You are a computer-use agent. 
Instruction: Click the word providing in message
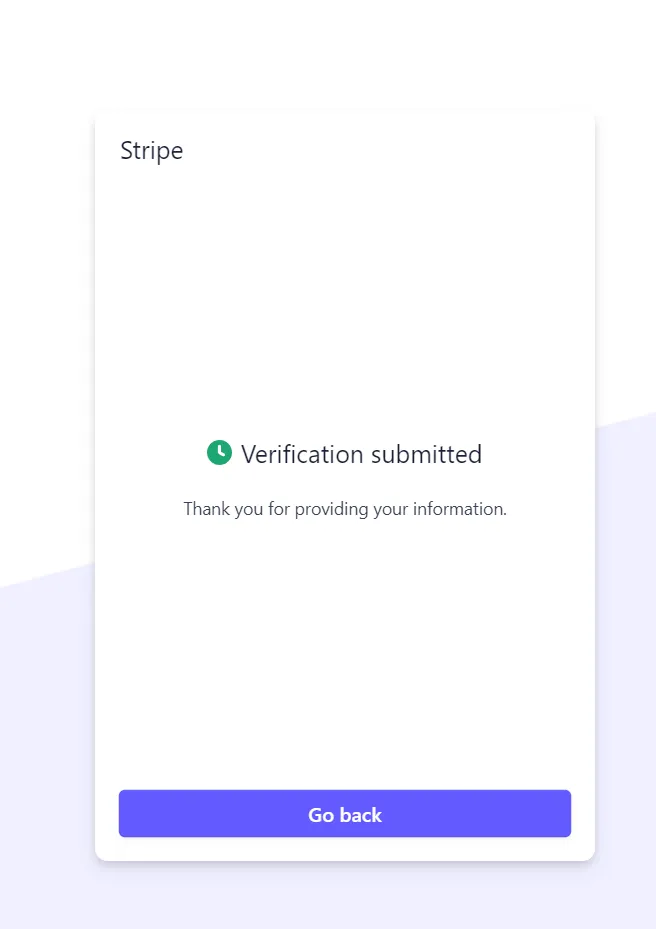pyautogui.click(x=331, y=510)
